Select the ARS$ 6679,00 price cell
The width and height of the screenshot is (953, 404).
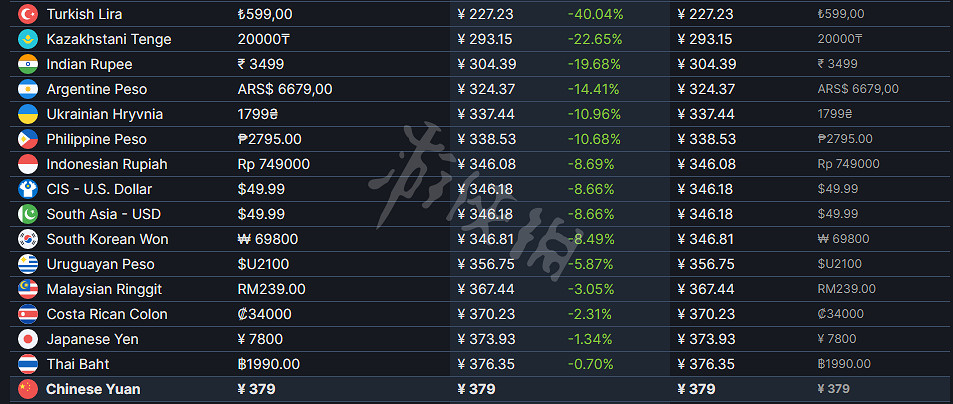[x=285, y=89]
